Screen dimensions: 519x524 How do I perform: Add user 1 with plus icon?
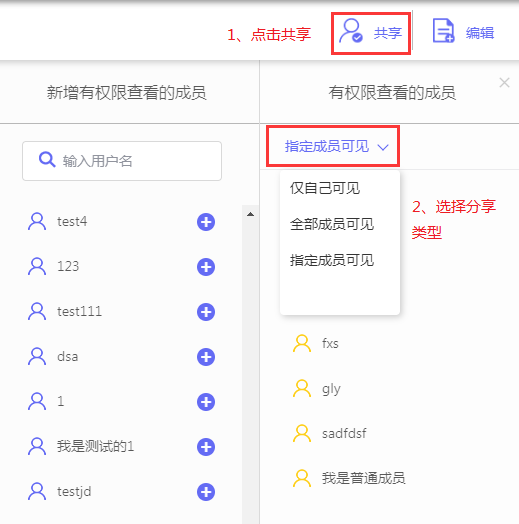206,402
